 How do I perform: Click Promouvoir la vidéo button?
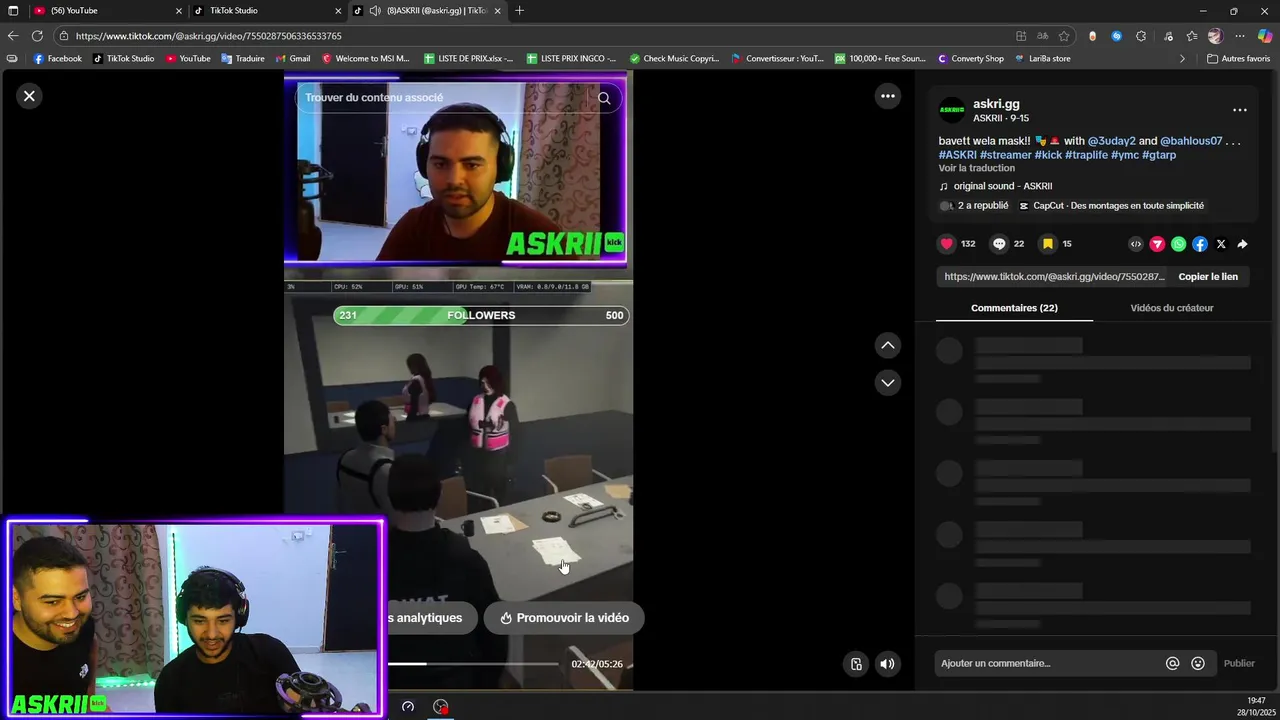pyautogui.click(x=564, y=618)
